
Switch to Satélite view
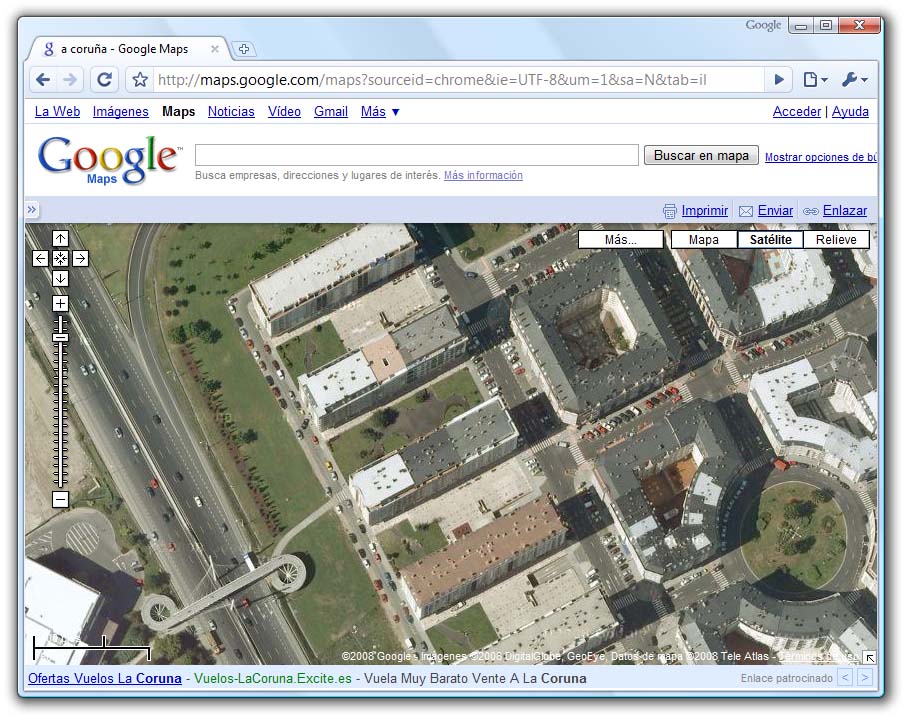click(x=771, y=240)
